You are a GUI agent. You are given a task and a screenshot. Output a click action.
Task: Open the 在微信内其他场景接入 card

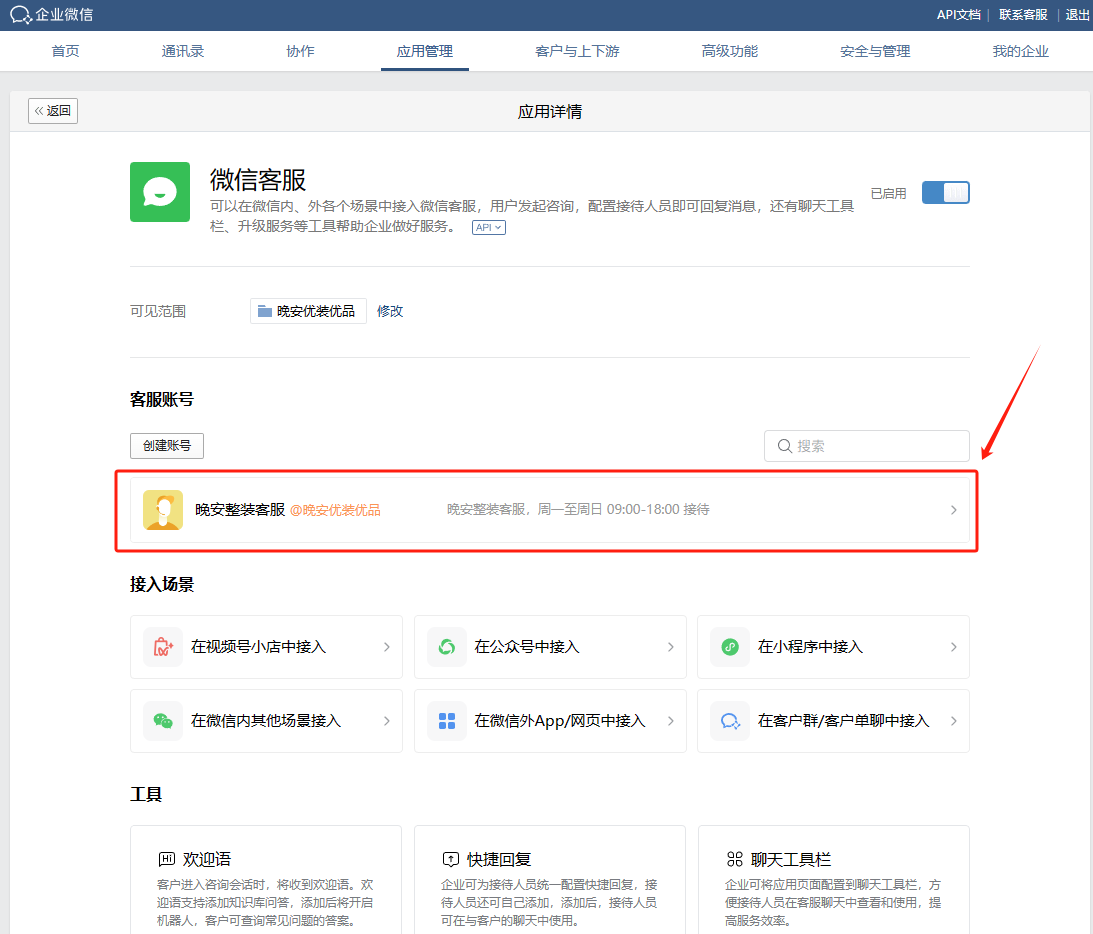click(x=266, y=721)
